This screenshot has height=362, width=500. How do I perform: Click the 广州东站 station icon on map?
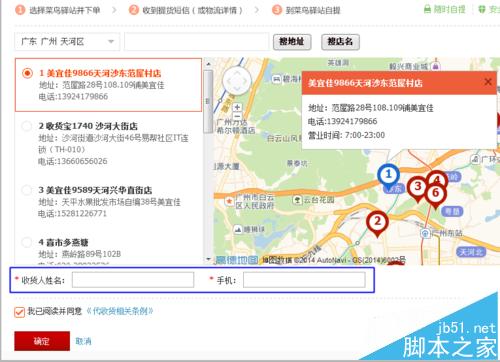pos(425,233)
